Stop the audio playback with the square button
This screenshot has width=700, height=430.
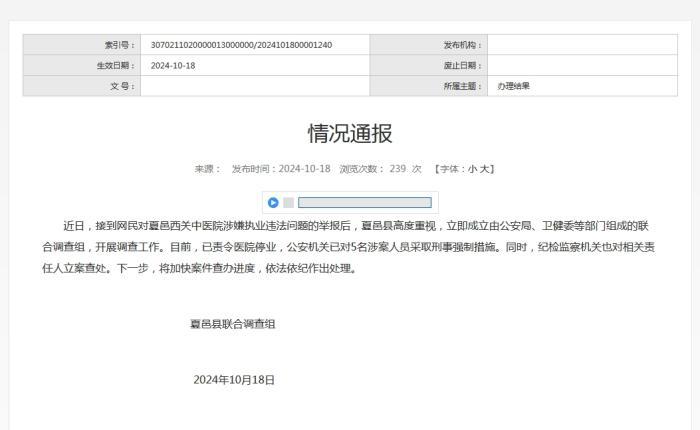[288, 203]
